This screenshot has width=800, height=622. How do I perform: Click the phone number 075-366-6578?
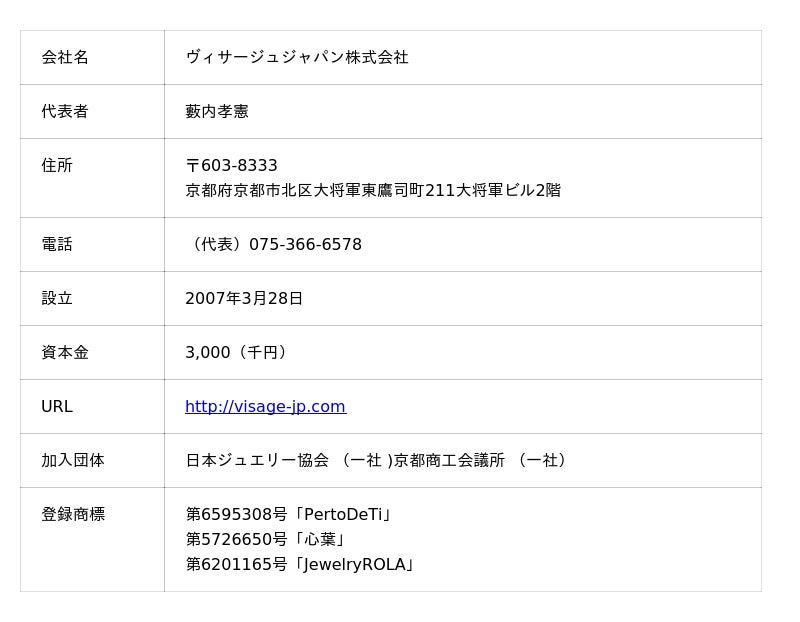(305, 244)
